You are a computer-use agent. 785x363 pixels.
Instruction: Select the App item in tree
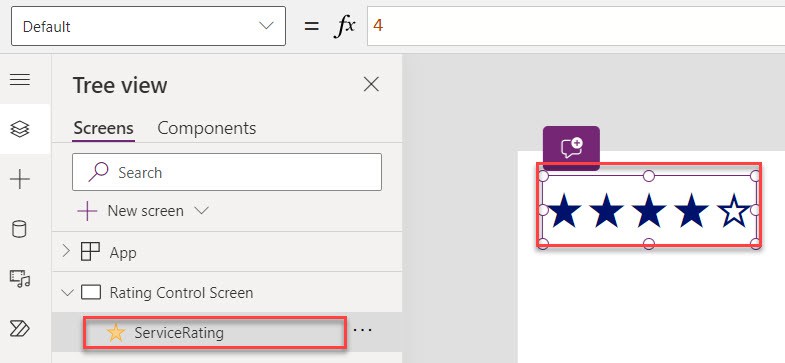tap(123, 252)
